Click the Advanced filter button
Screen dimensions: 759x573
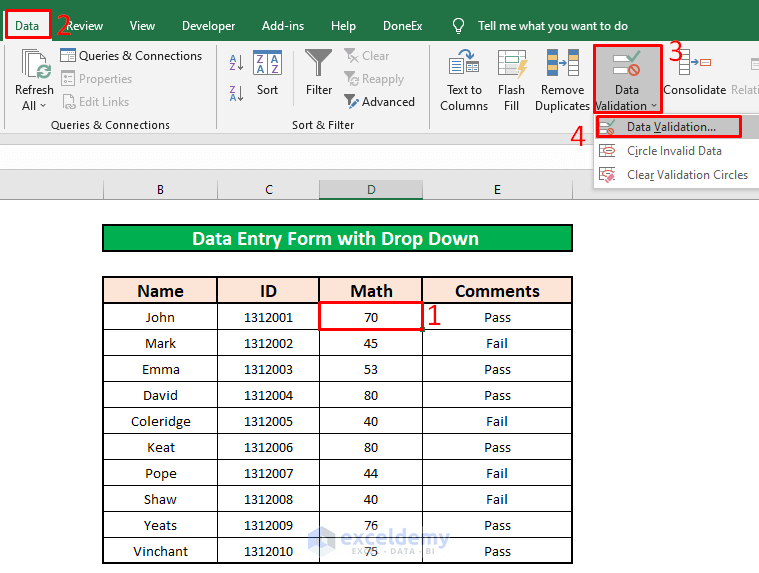tap(380, 102)
